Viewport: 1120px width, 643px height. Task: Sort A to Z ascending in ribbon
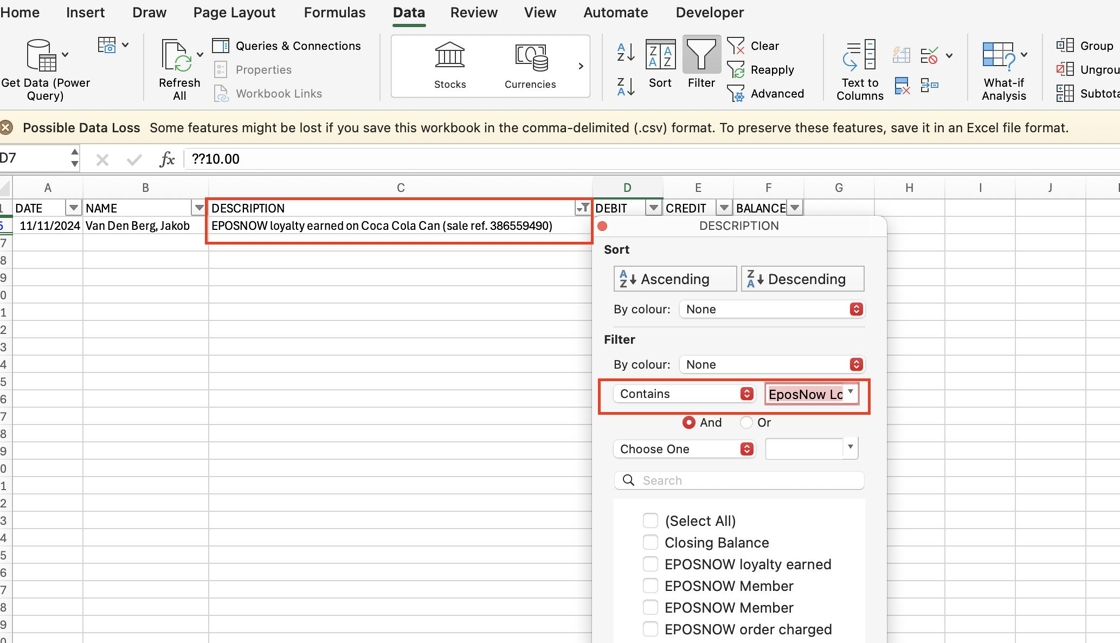pyautogui.click(x=626, y=51)
